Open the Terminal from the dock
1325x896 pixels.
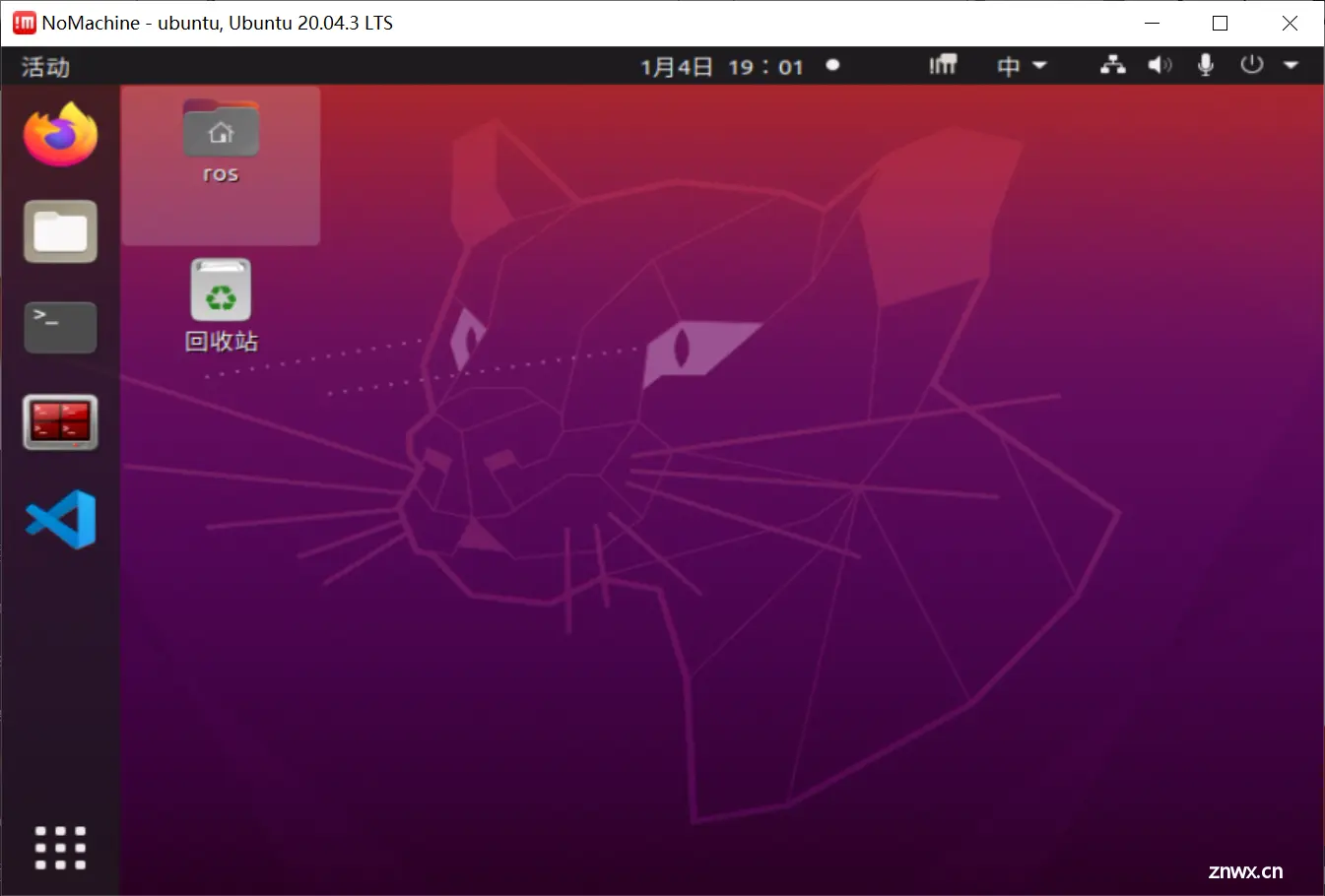pyautogui.click(x=61, y=327)
